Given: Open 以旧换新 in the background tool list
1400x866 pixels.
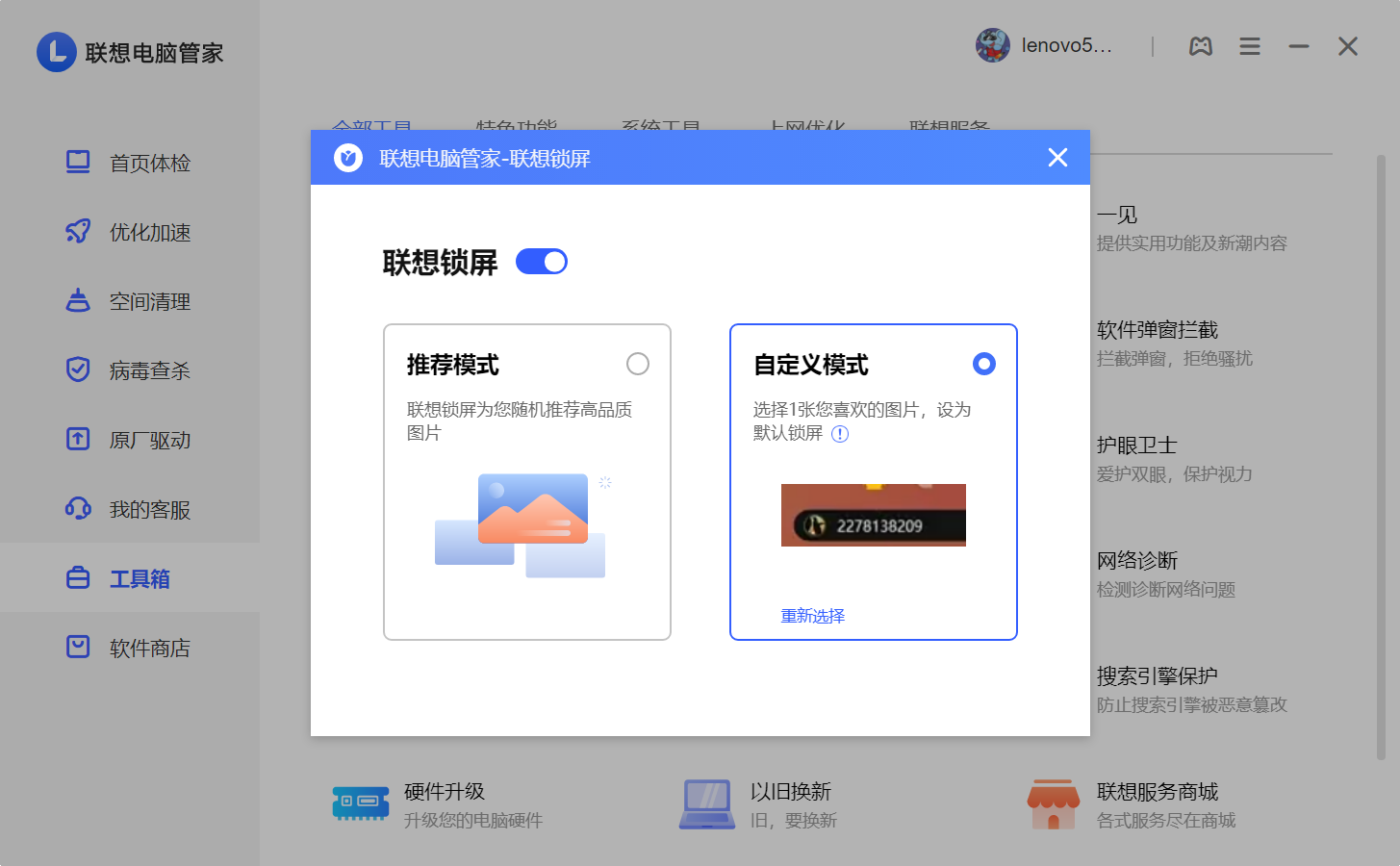Looking at the screenshot, I should (758, 804).
